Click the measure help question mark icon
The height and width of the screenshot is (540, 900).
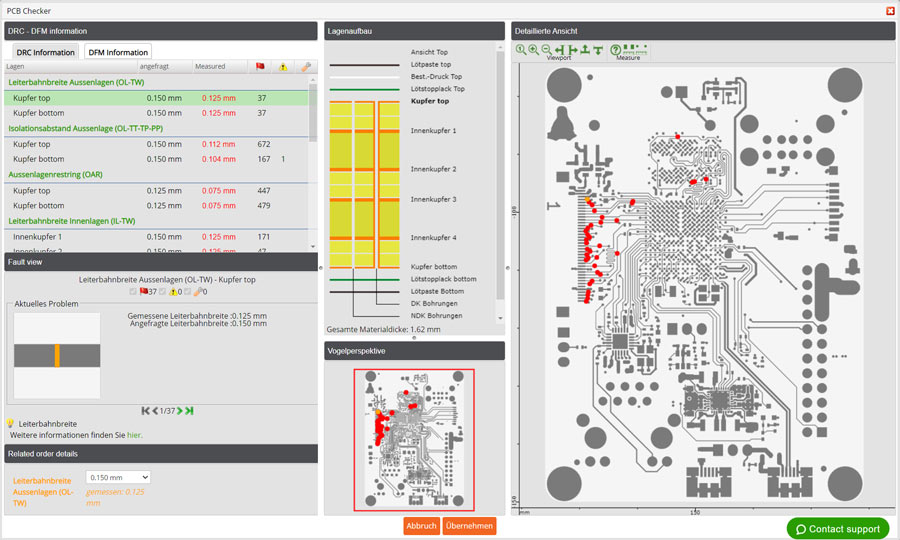point(615,49)
